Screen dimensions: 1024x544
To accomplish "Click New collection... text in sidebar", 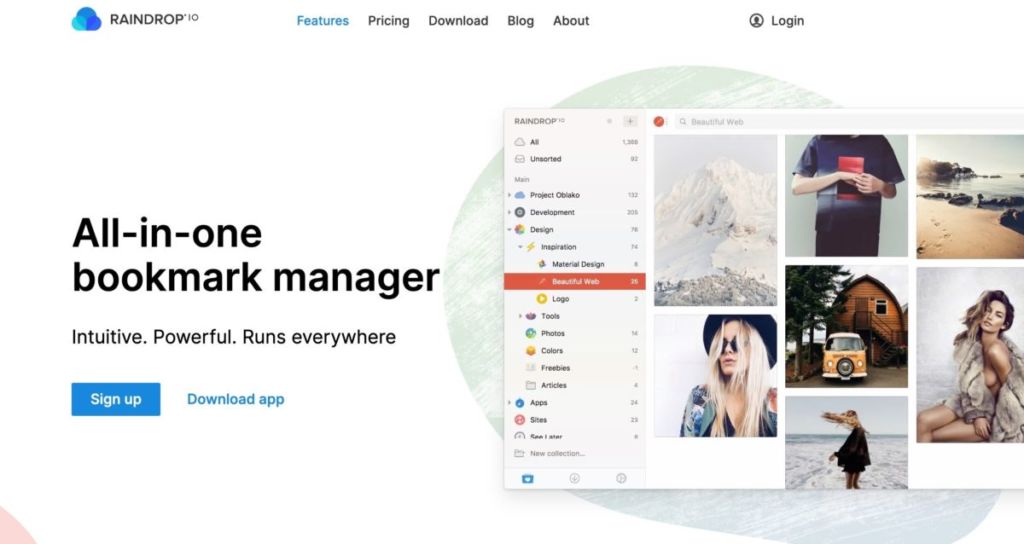I will 558,453.
